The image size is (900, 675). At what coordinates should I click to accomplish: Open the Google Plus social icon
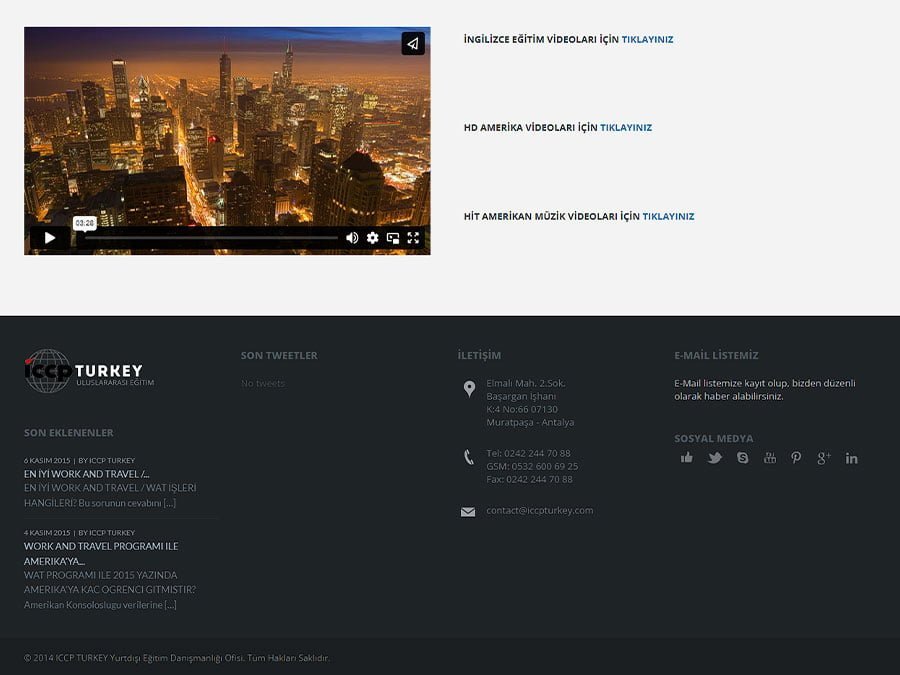click(824, 458)
